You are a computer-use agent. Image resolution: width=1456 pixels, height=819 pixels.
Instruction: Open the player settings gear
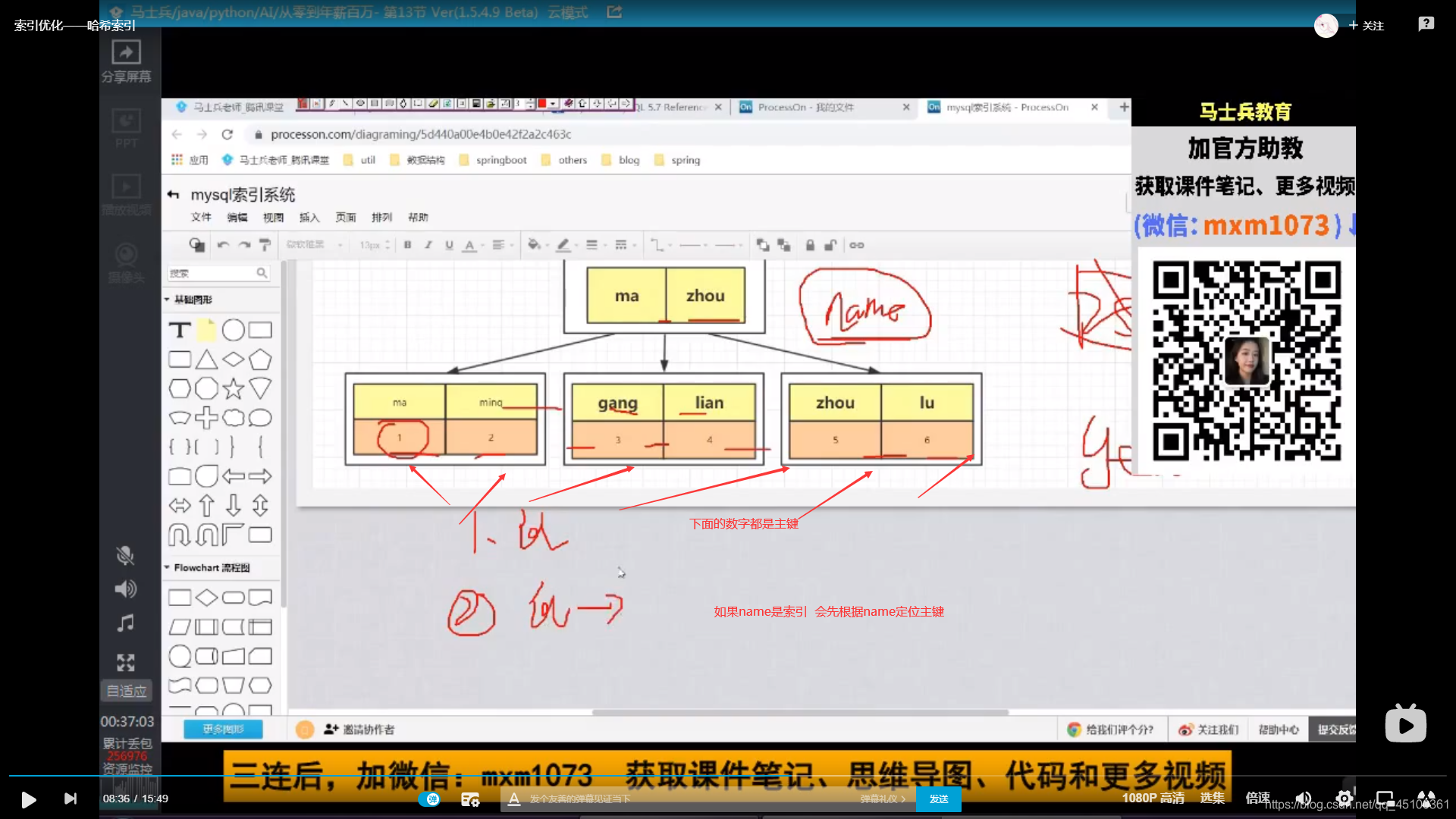click(x=1344, y=799)
